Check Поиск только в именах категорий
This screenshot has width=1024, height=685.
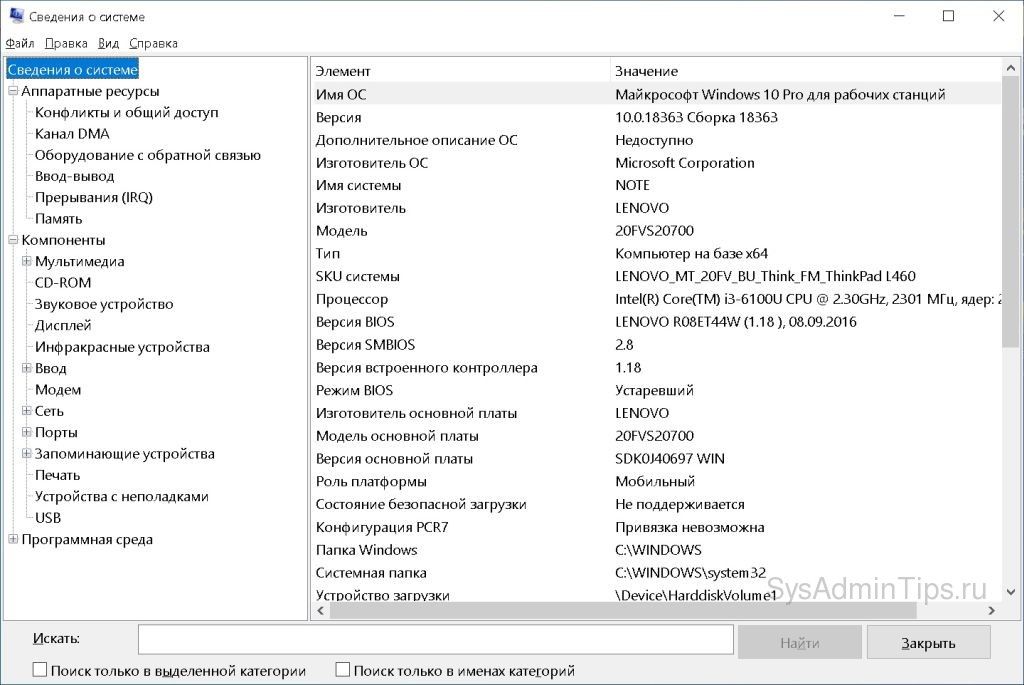343,670
